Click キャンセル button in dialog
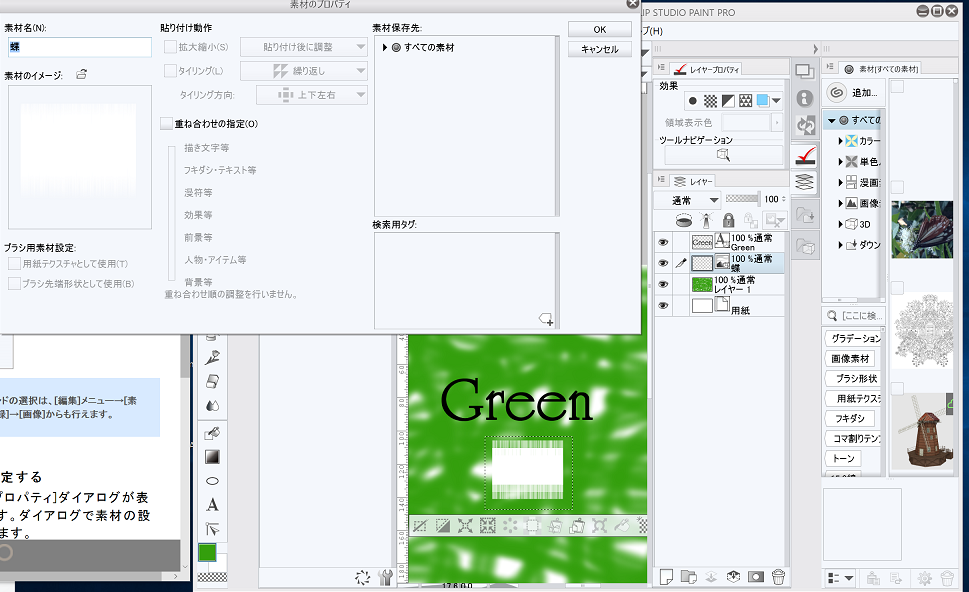The width and height of the screenshot is (969, 592). 599,49
